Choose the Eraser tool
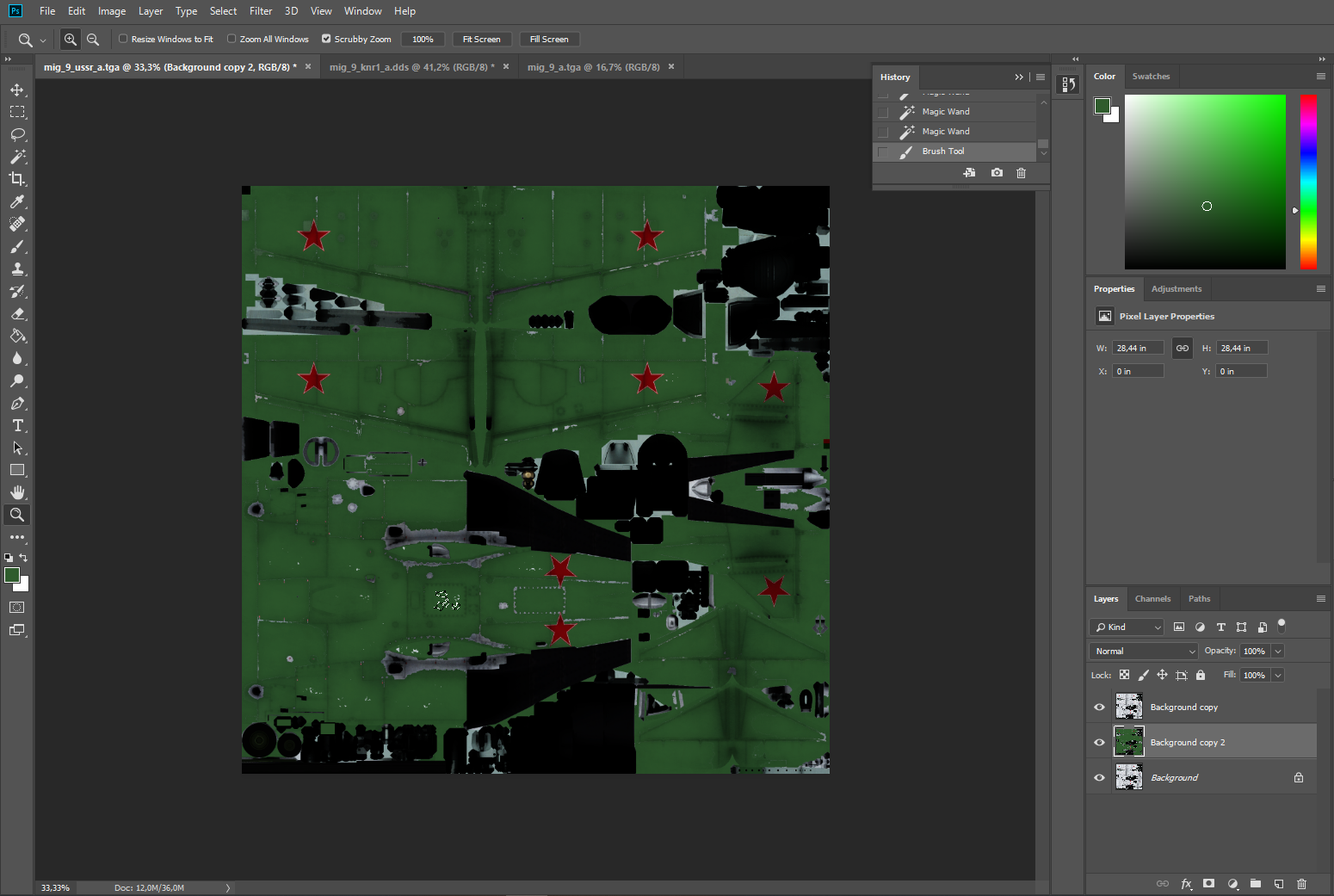This screenshot has height=896, width=1334. pos(17,314)
